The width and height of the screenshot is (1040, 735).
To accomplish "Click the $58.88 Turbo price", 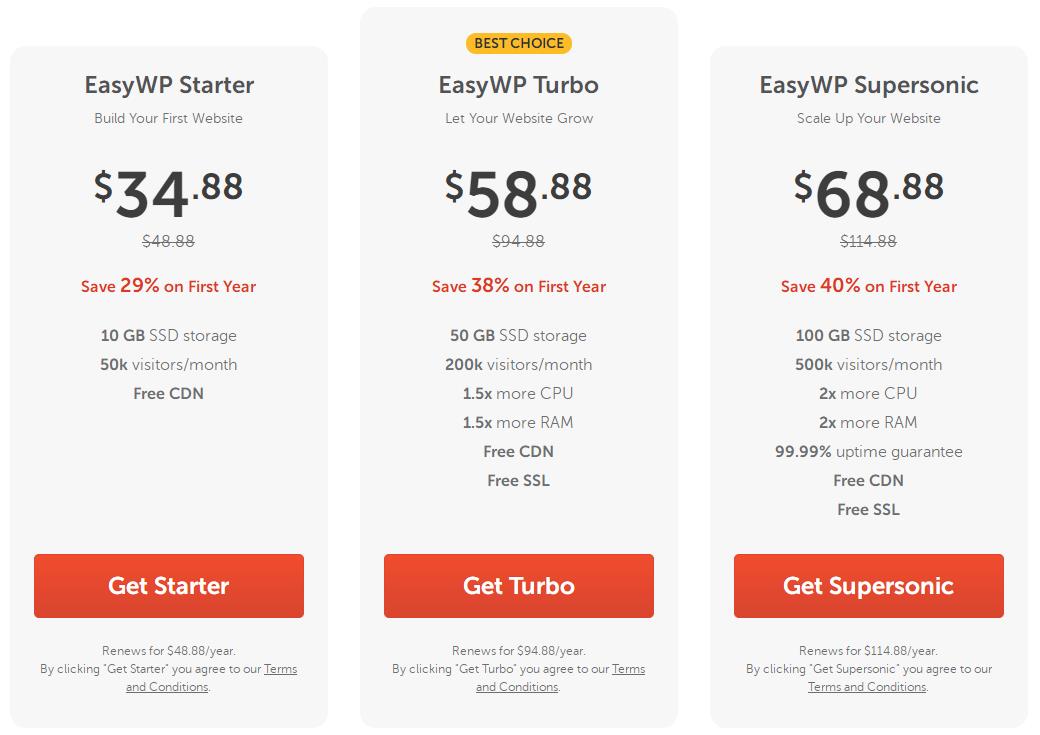I will click(518, 191).
